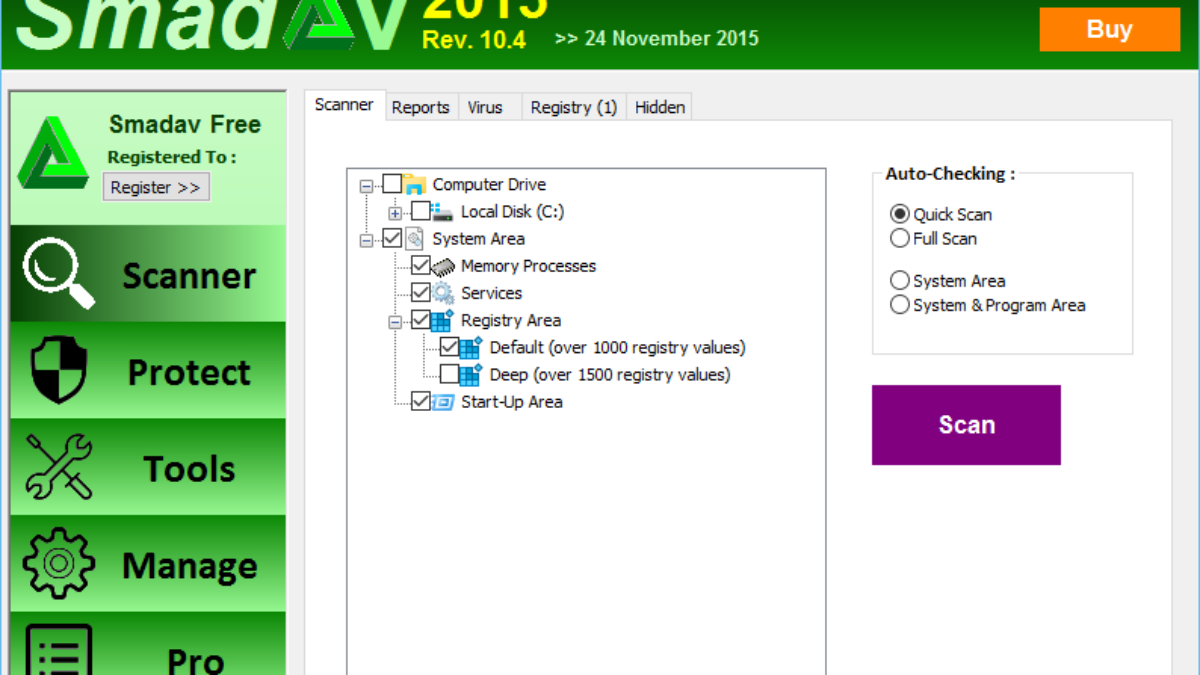Screen dimensions: 1200x675
Task: Uncheck the Memory Processes checkbox
Action: tap(421, 266)
